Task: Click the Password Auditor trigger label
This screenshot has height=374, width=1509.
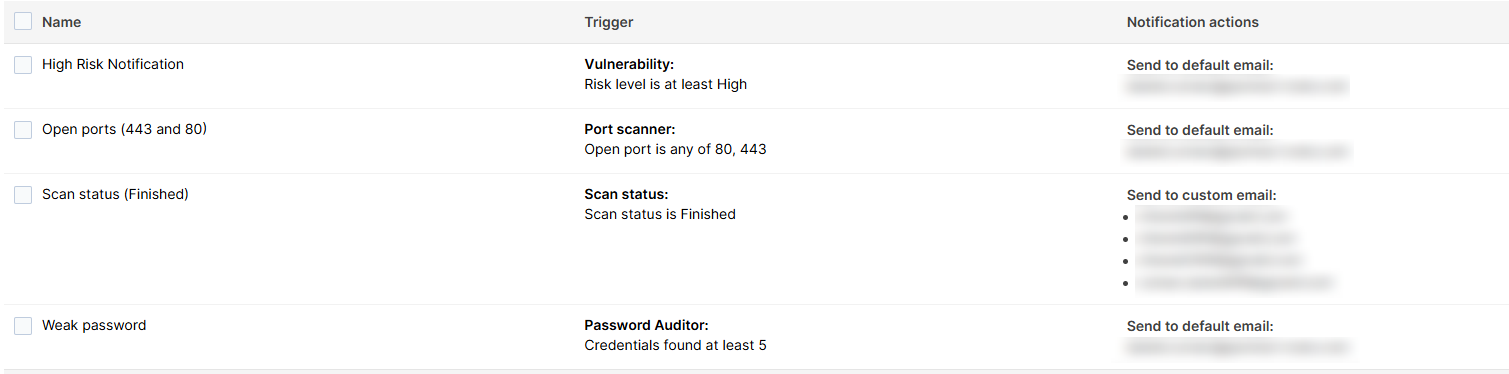Action: coord(646,326)
